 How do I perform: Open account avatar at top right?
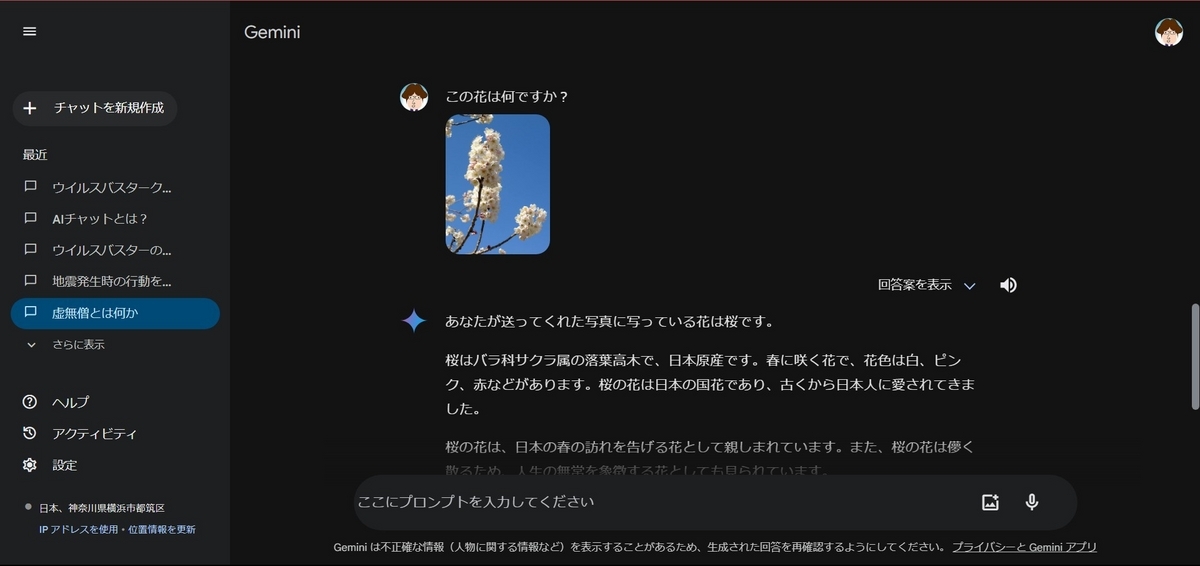[1168, 32]
